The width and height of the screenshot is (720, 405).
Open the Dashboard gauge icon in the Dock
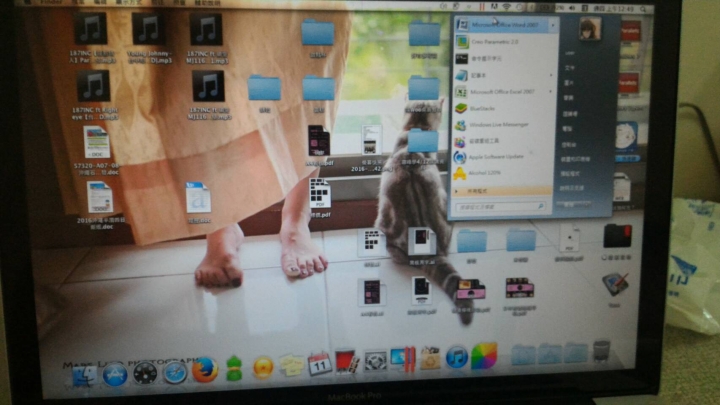(145, 374)
